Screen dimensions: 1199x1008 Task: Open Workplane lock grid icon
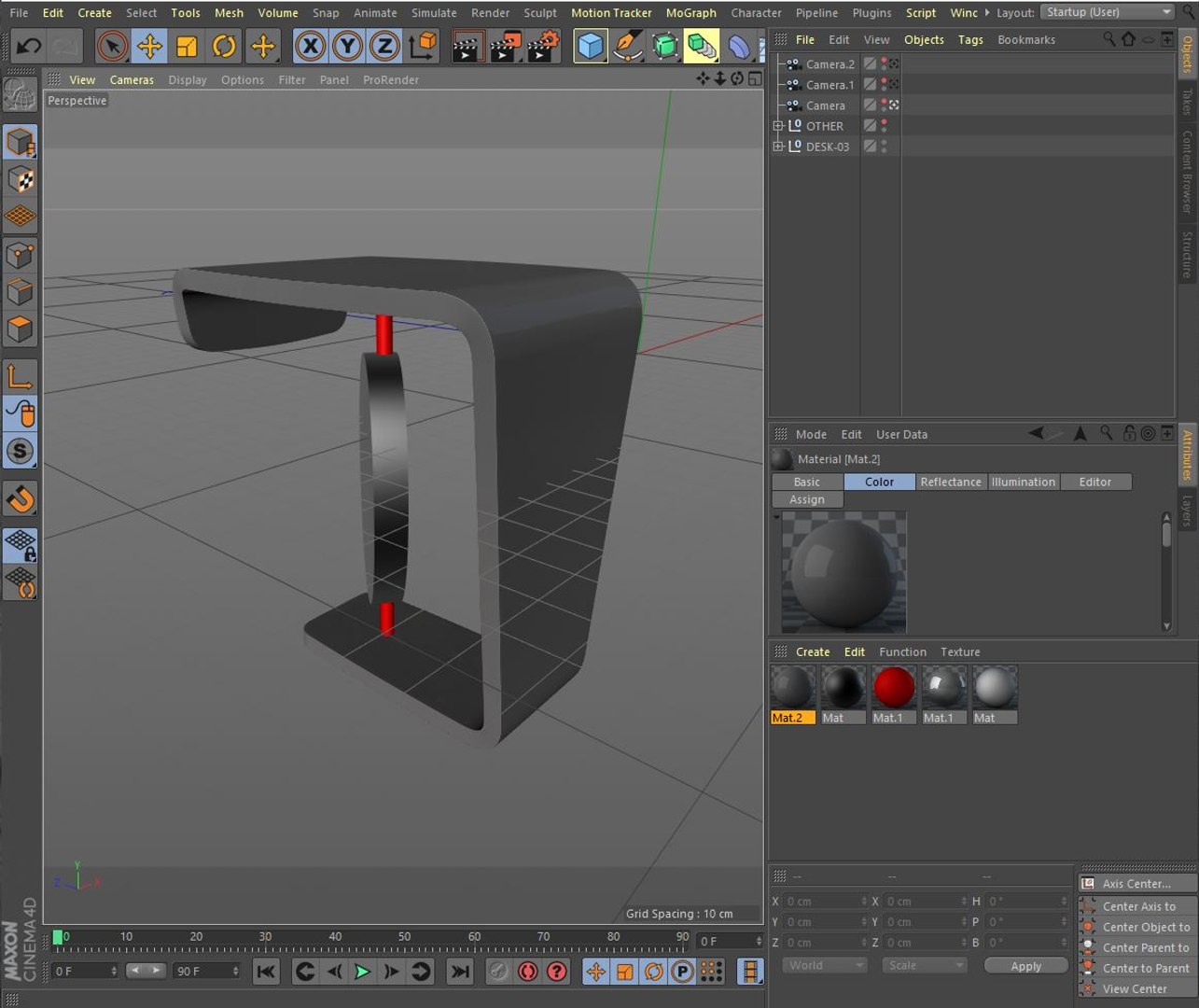pyautogui.click(x=20, y=545)
